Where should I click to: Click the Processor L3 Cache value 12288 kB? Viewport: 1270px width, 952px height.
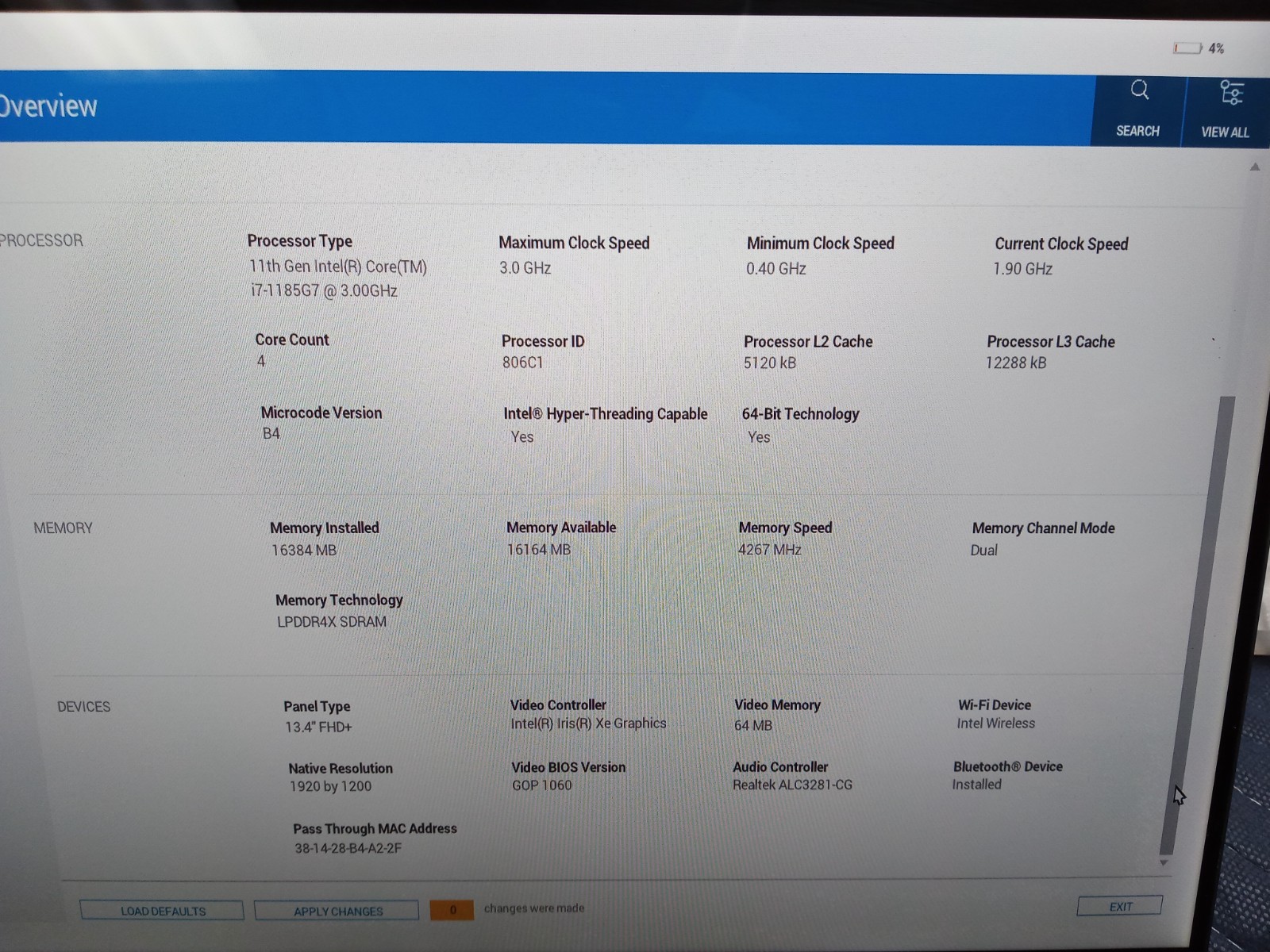(x=1016, y=363)
